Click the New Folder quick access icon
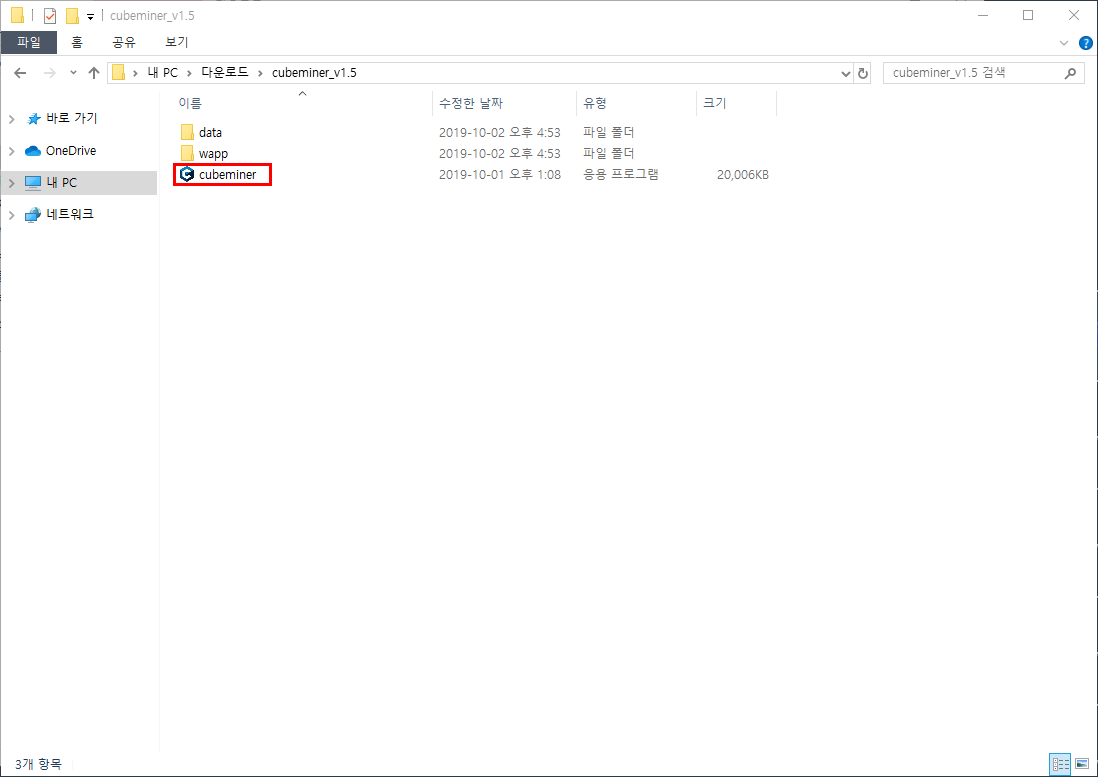This screenshot has width=1098, height=777. click(72, 15)
